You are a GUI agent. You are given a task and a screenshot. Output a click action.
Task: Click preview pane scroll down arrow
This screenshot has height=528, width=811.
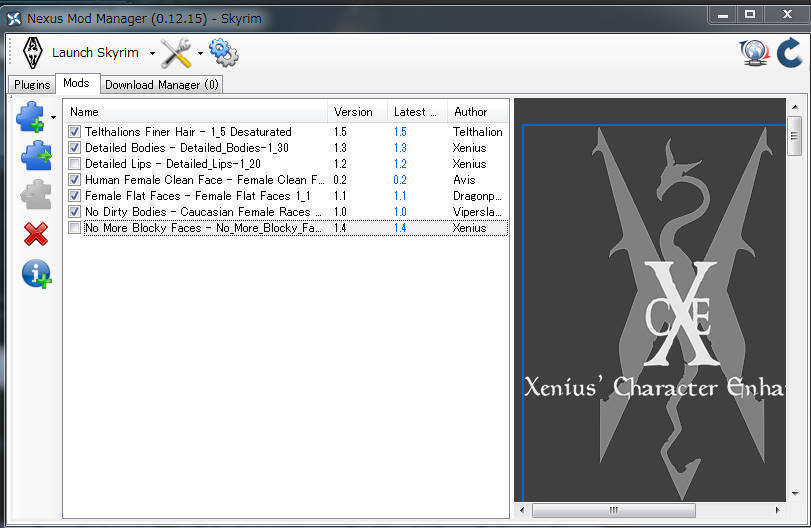[x=794, y=493]
